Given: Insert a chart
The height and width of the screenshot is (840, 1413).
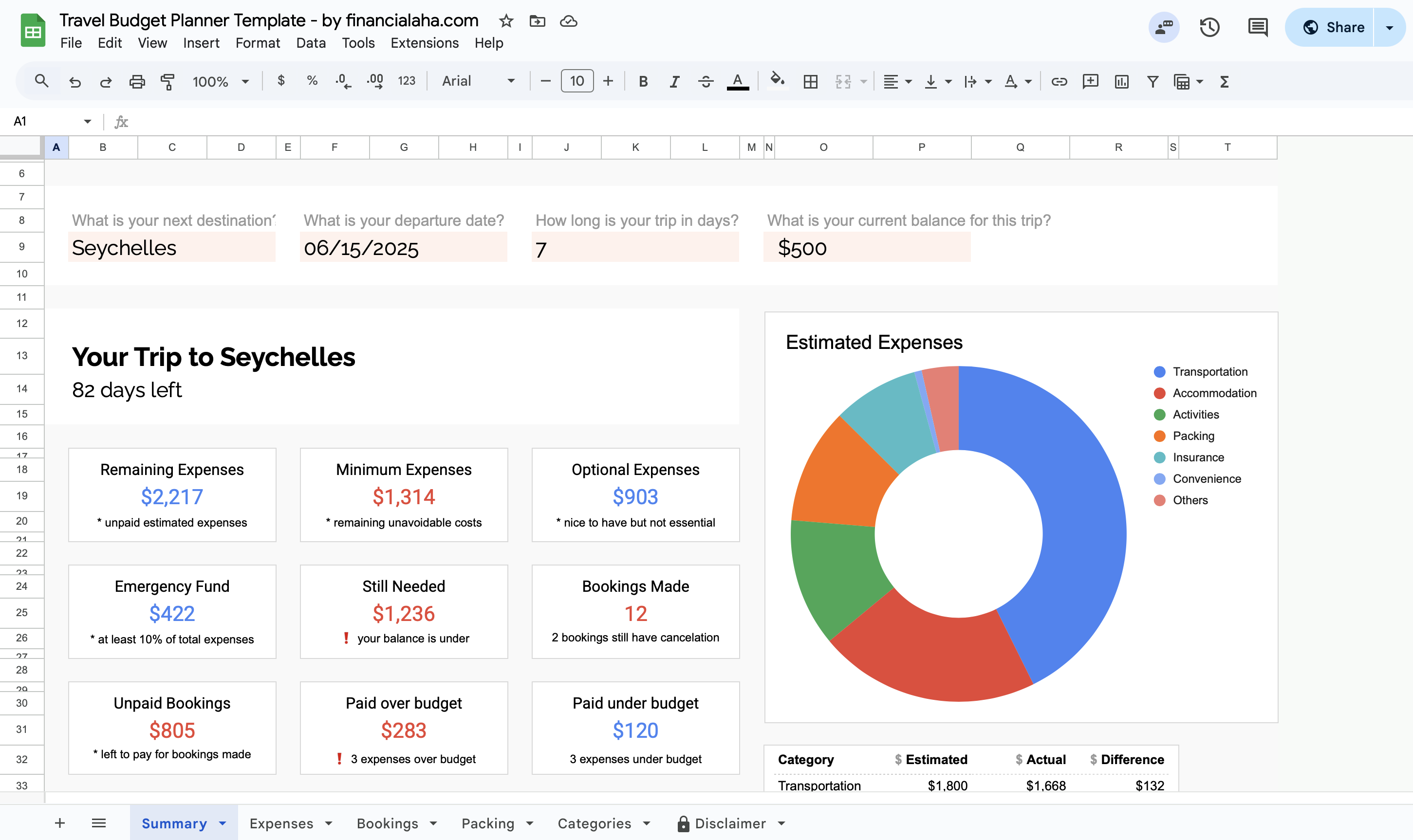Looking at the screenshot, I should point(1121,81).
